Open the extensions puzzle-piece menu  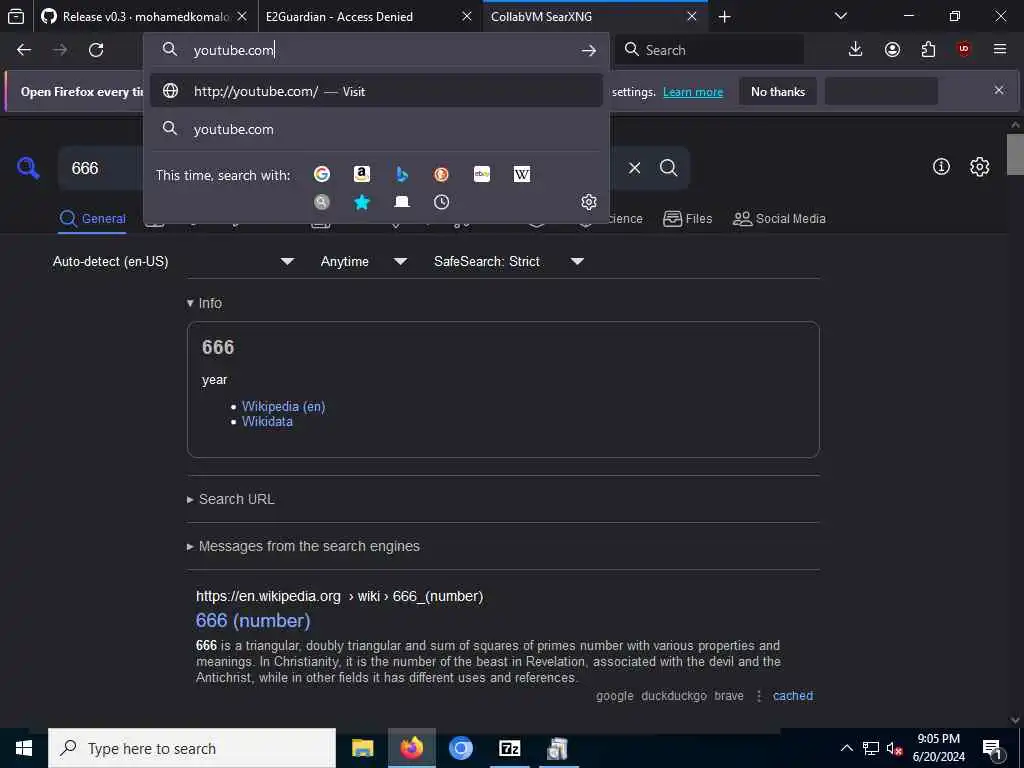tap(928, 49)
